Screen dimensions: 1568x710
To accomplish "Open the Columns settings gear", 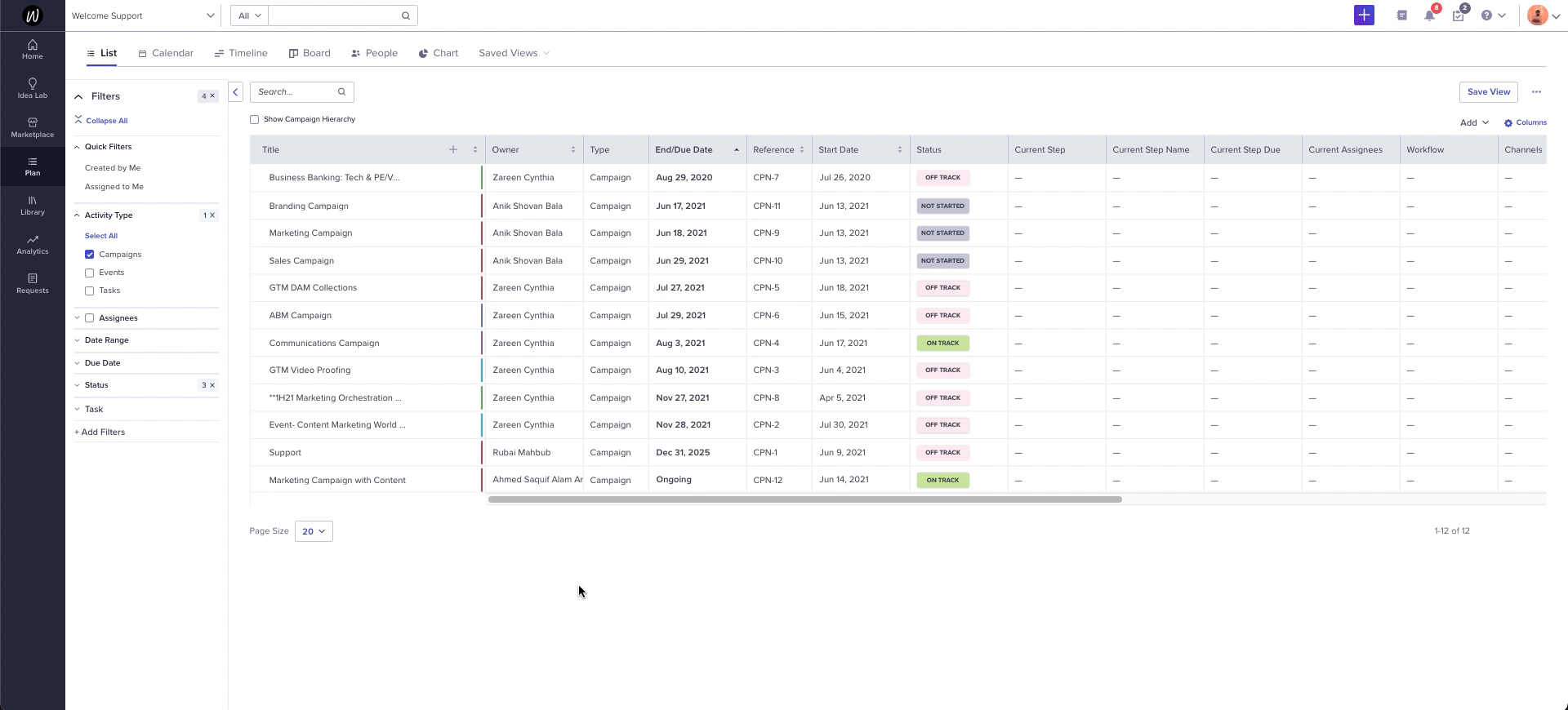I will click(x=1526, y=122).
